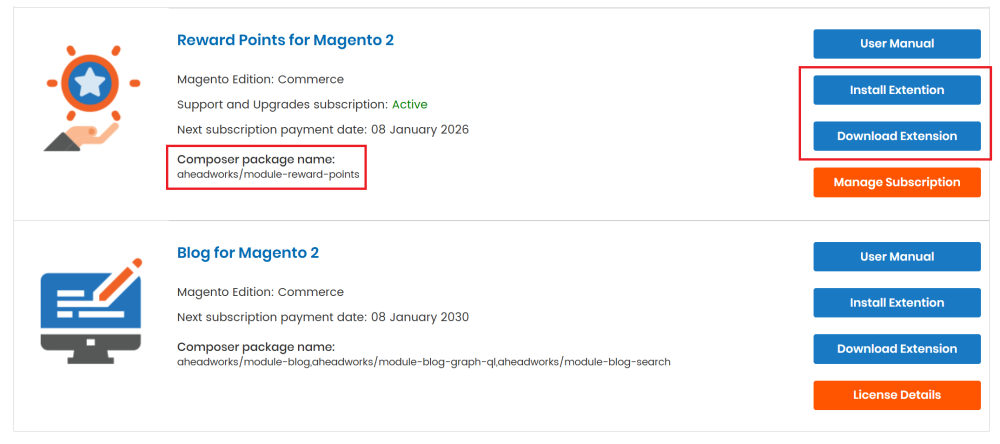Open User Manual for Reward Points
The image size is (1000, 444).
click(x=897, y=44)
